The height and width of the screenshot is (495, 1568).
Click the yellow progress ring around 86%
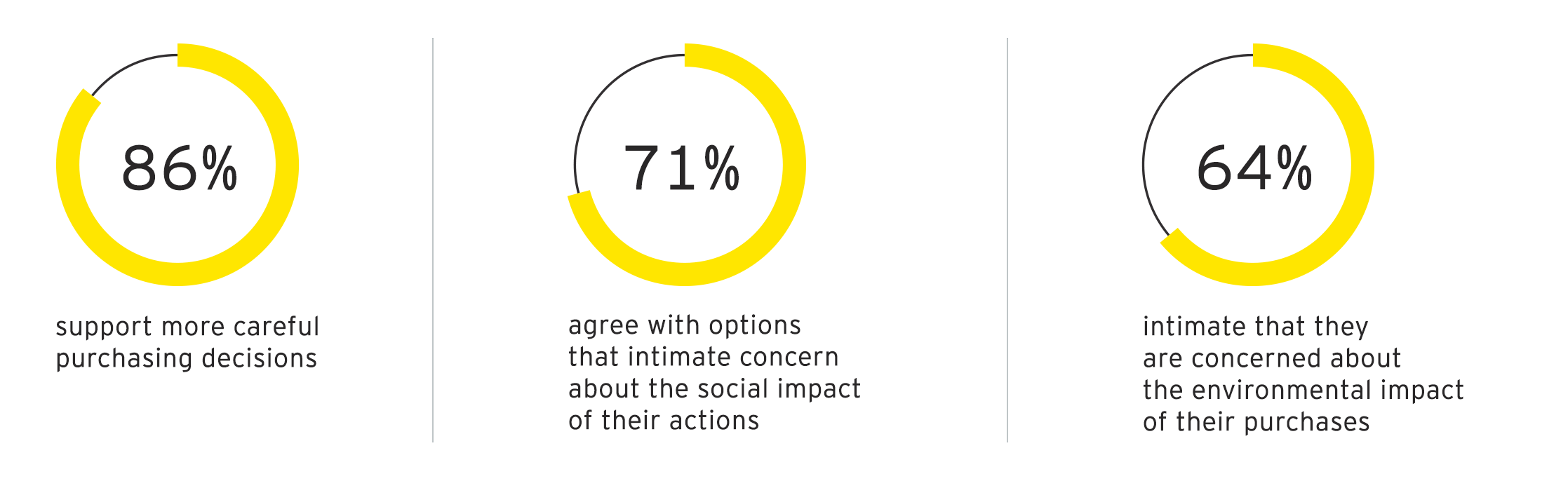click(286, 165)
